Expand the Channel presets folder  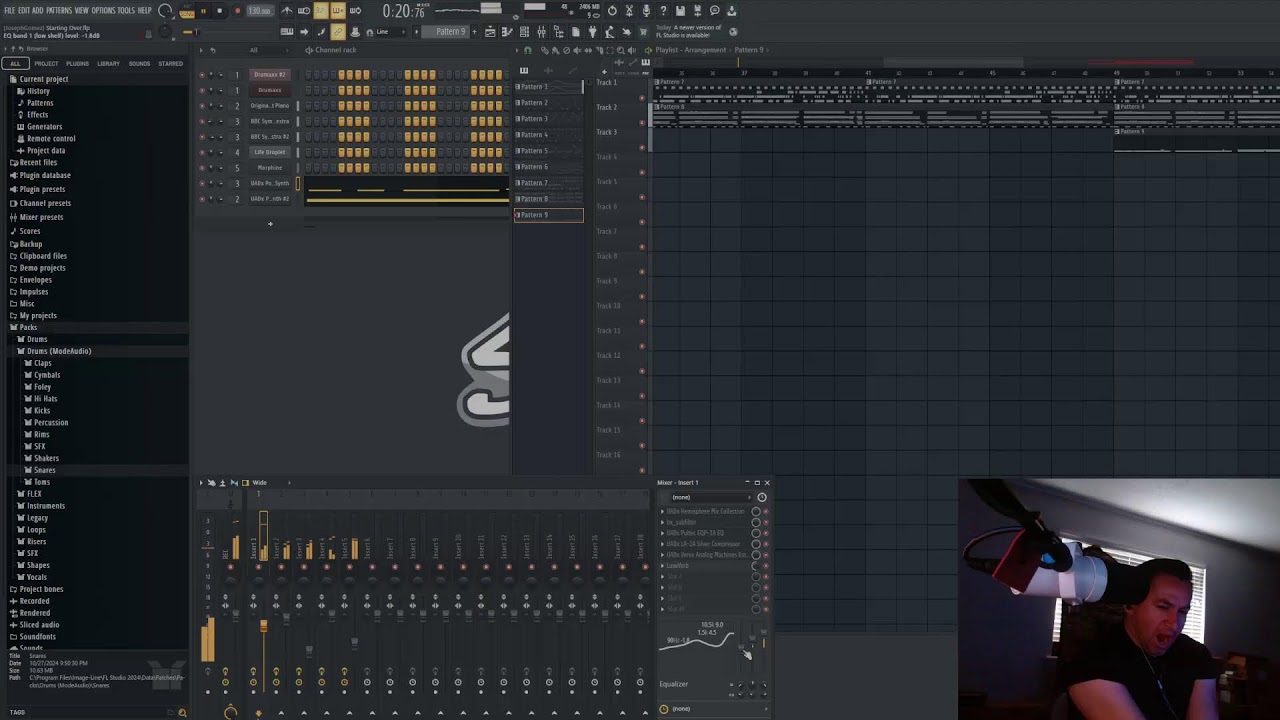click(x=45, y=203)
